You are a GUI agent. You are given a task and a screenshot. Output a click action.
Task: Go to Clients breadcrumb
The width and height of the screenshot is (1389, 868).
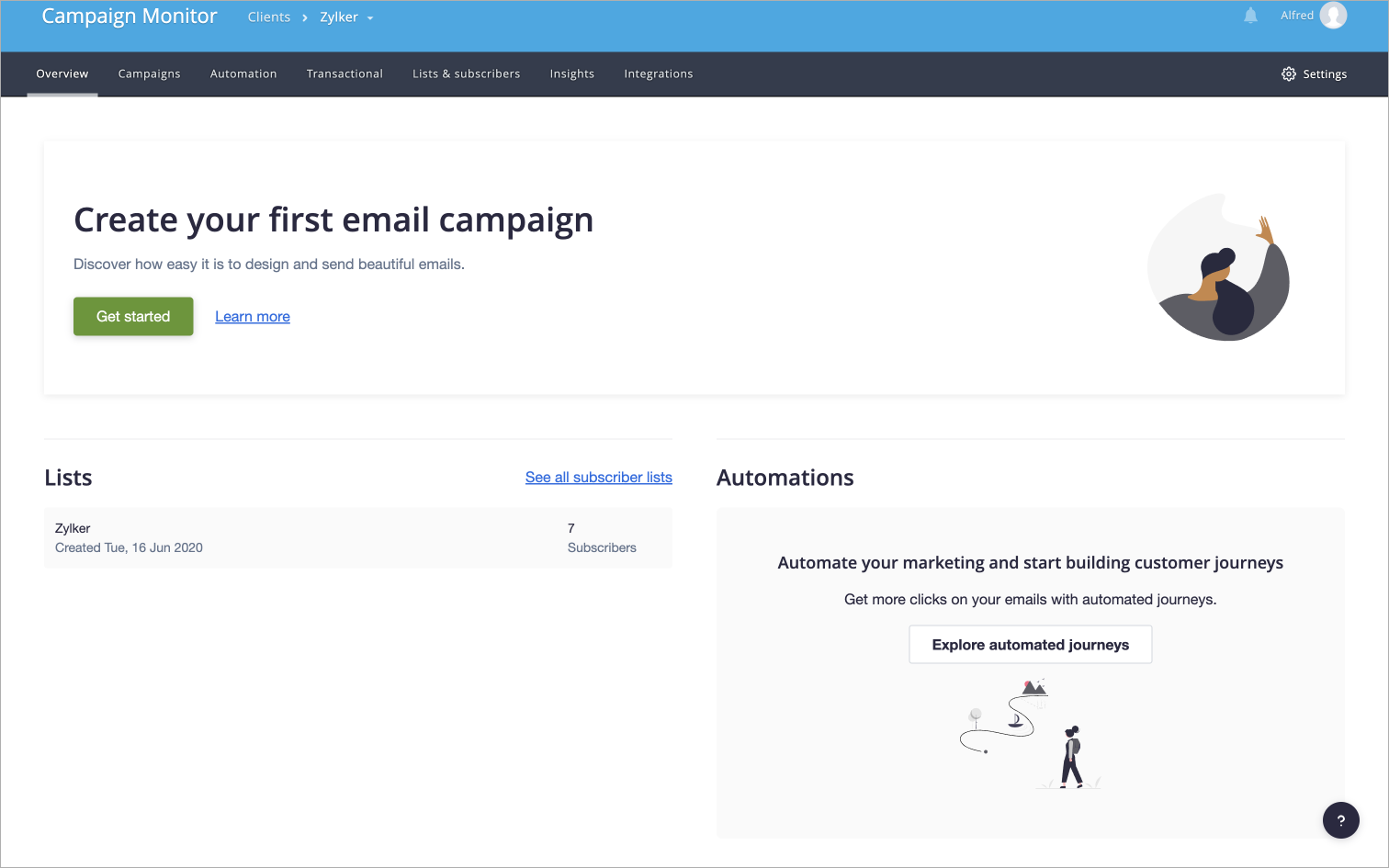point(269,17)
